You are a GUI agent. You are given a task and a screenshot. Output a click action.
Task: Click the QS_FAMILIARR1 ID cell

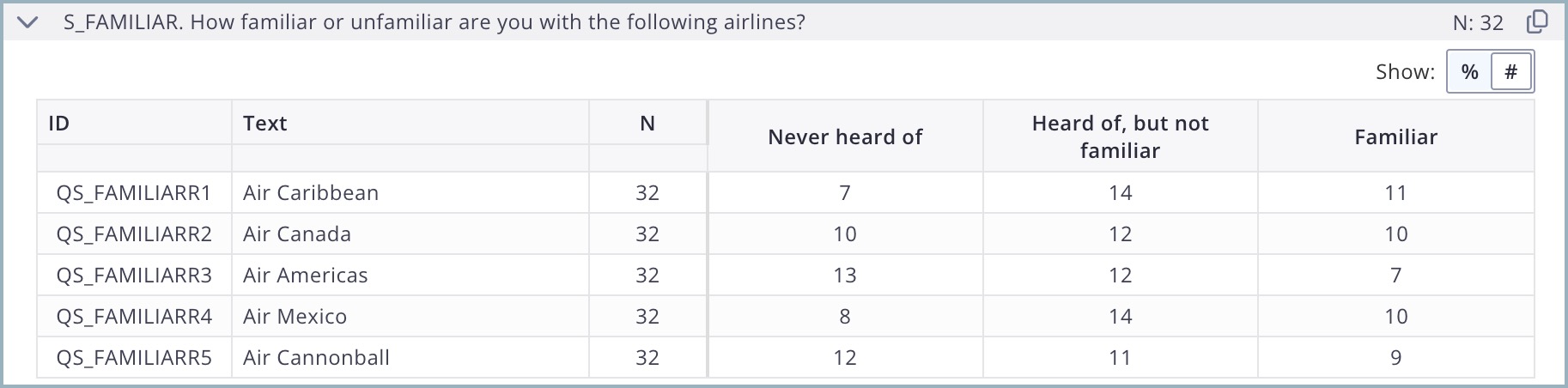coord(134,192)
